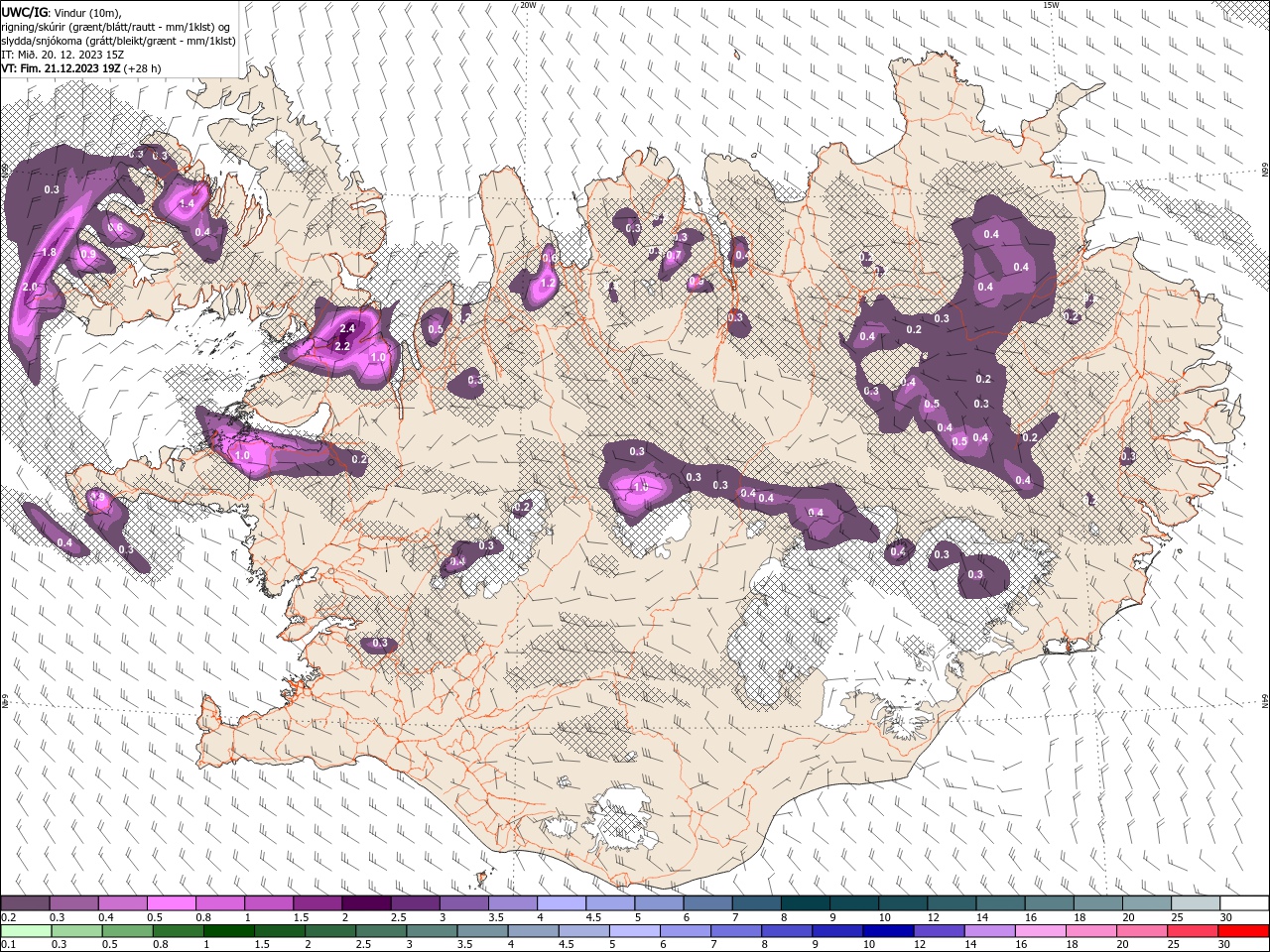
Task: Click the 15W longitude label
Action: coord(1052,5)
